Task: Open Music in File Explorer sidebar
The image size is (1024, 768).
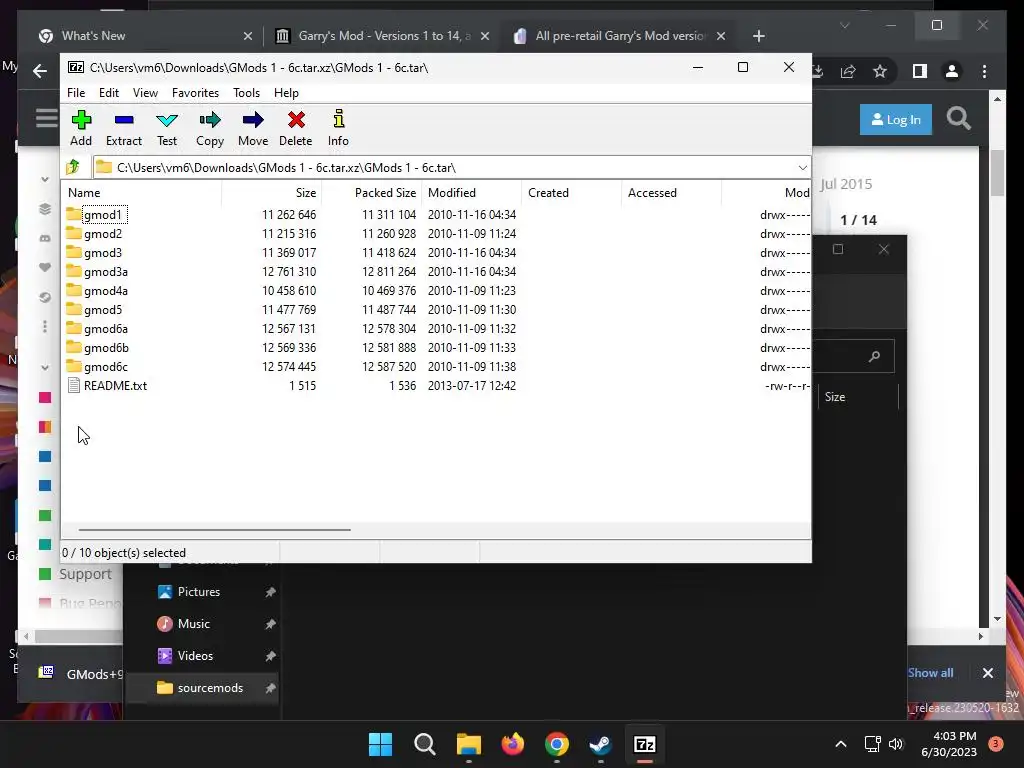Action: pyautogui.click(x=193, y=624)
